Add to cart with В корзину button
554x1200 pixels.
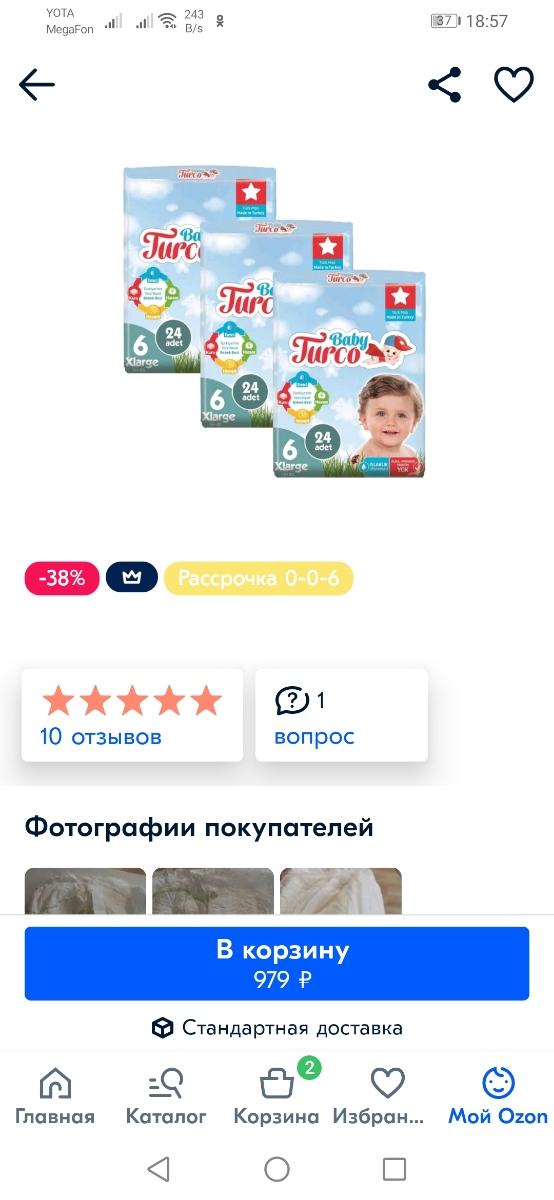click(x=277, y=963)
